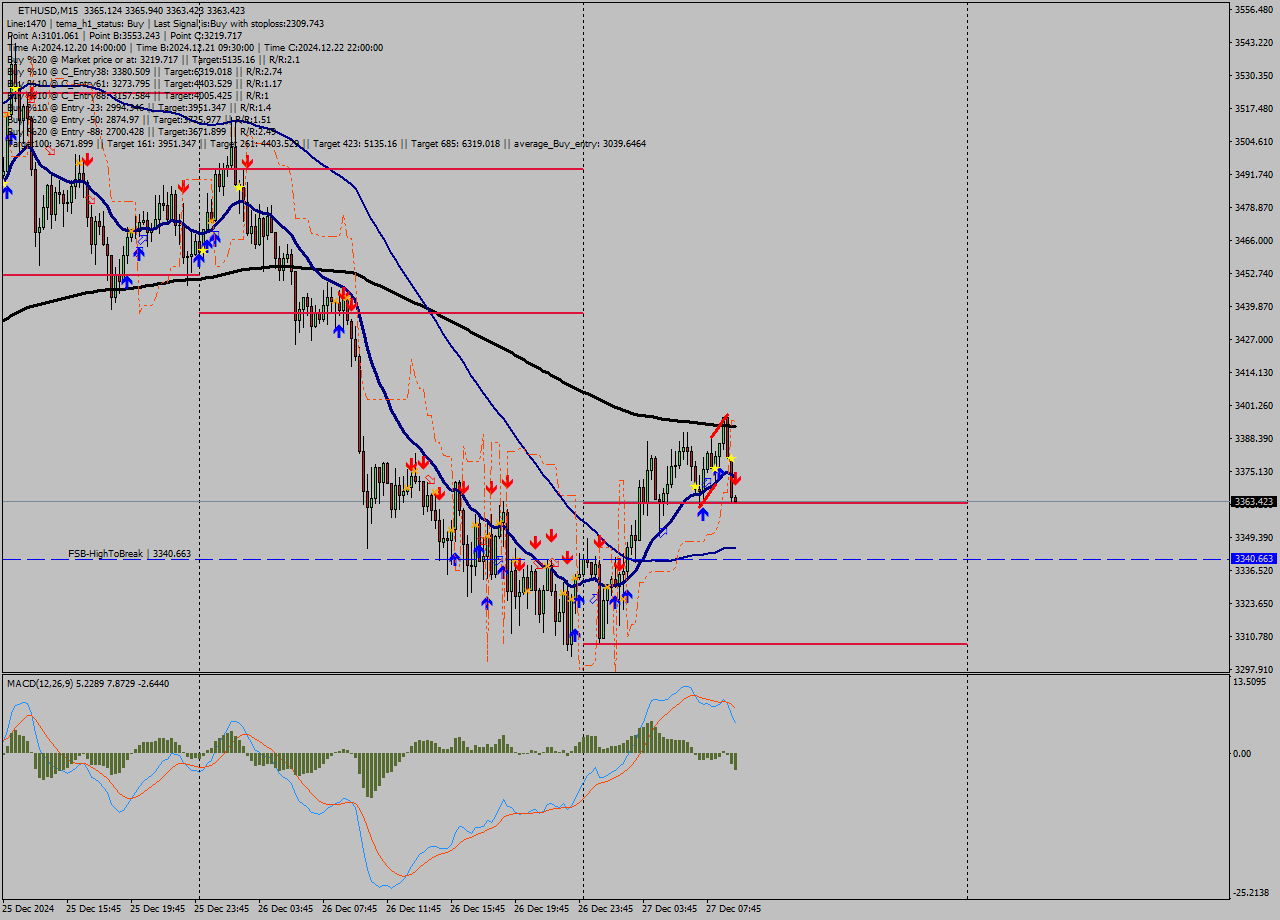Click price scale value 3491.740
The image size is (1280, 920).
tap(1253, 175)
